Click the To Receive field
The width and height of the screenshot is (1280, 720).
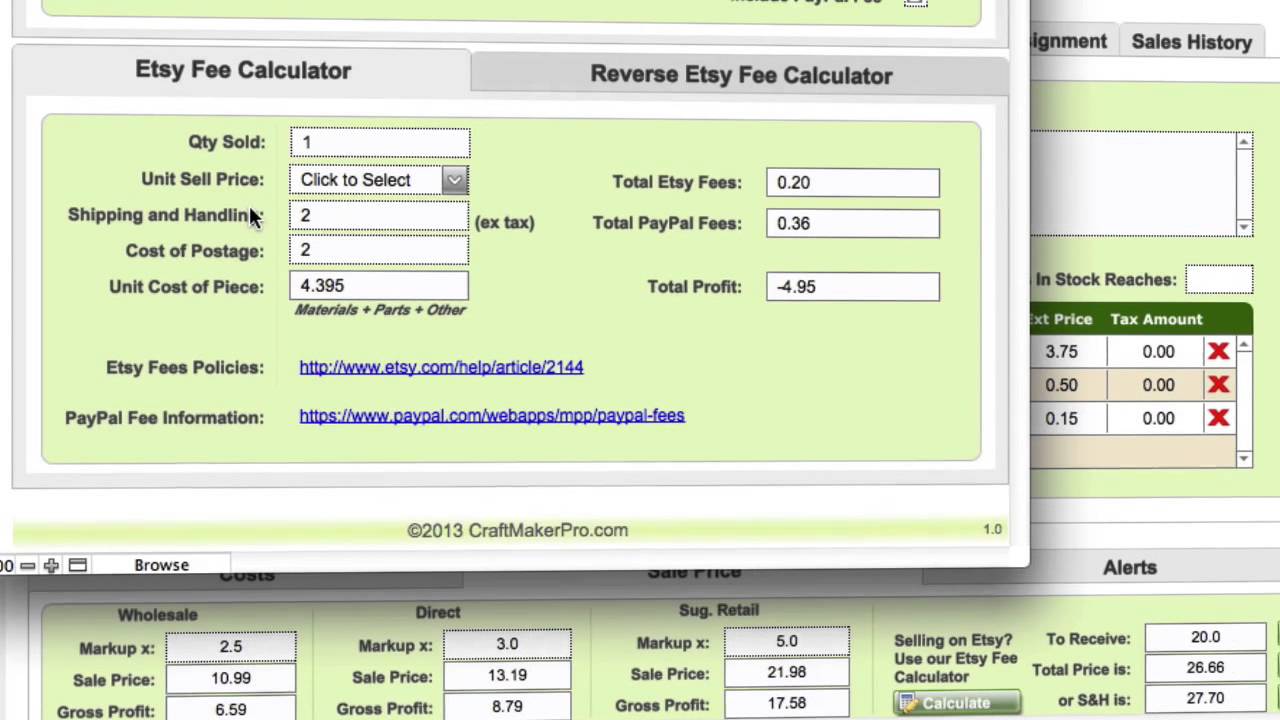click(x=1205, y=636)
